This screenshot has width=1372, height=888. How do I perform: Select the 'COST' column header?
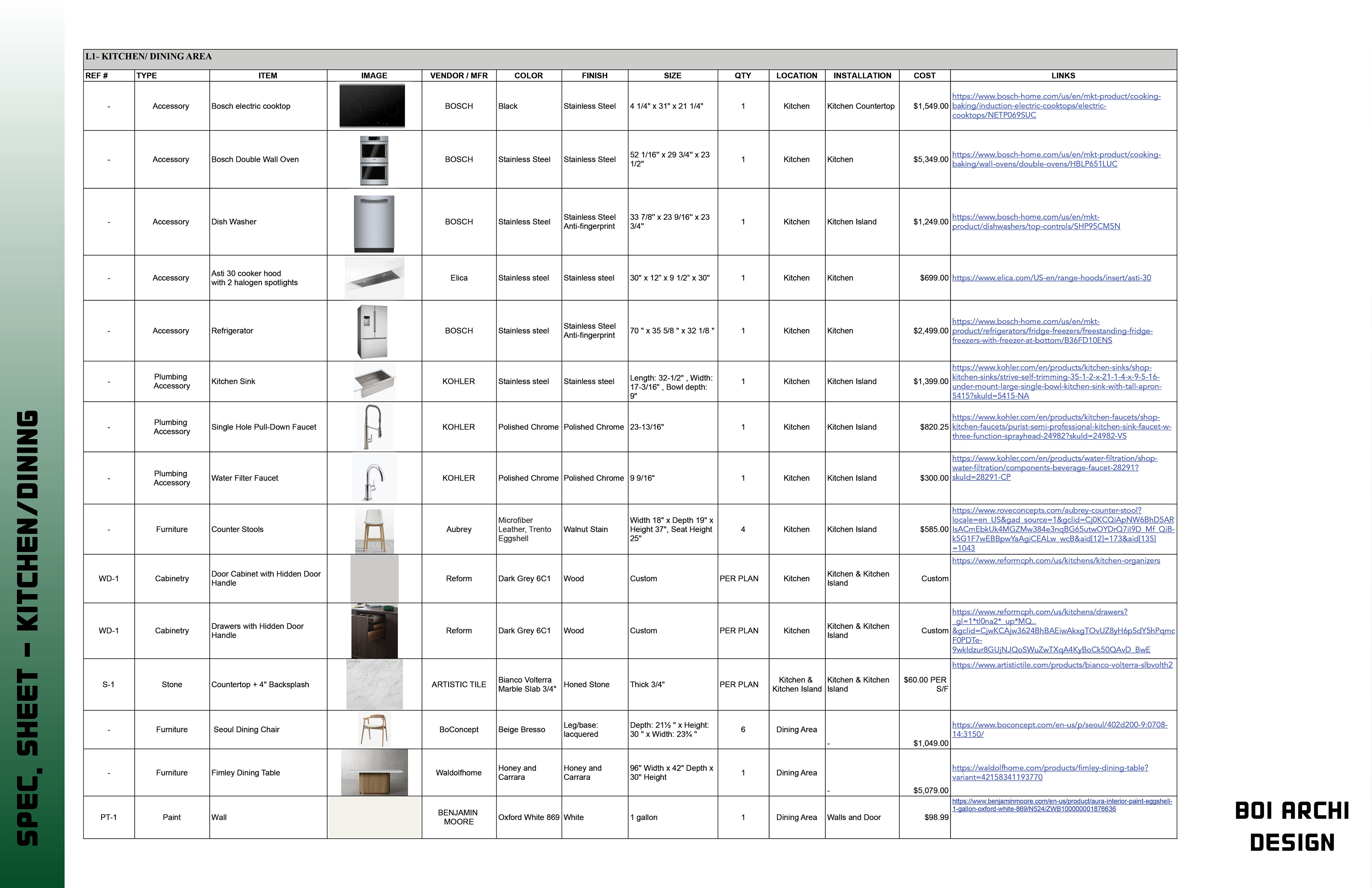pyautogui.click(x=924, y=75)
